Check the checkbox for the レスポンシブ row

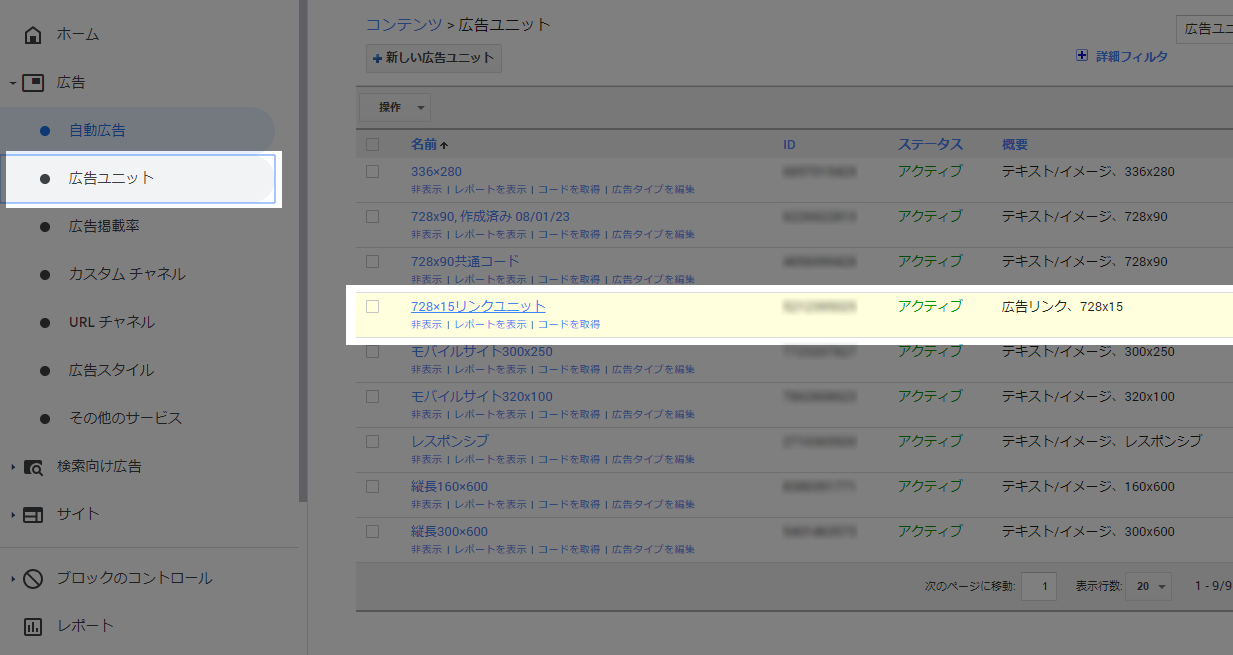click(372, 441)
